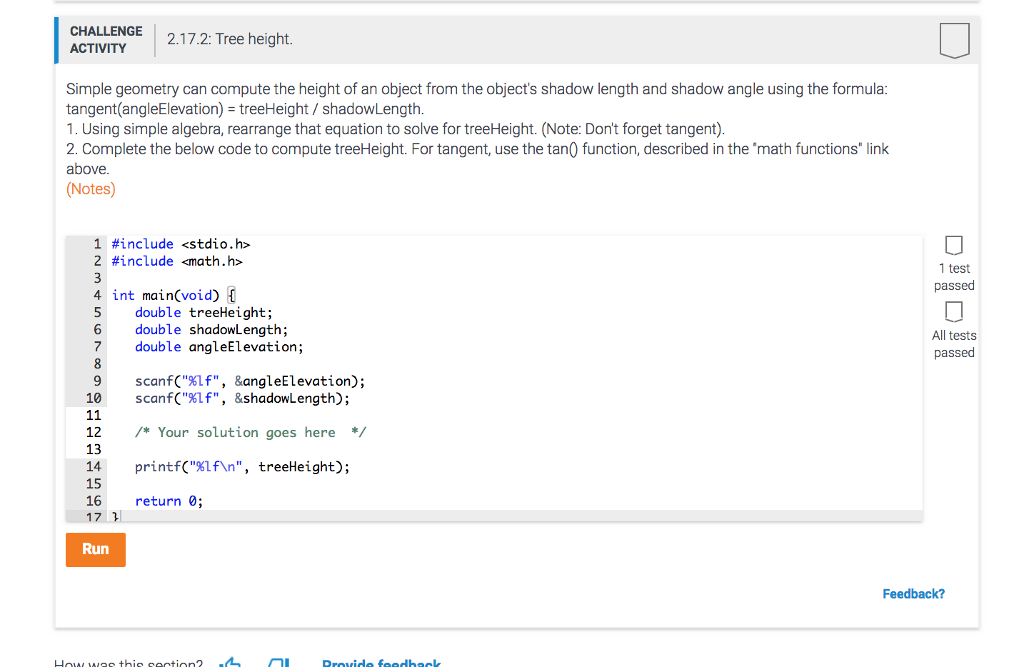This screenshot has height=667, width=1024.
Task: Click the 'All tests passed' text label
Action: (x=953, y=344)
